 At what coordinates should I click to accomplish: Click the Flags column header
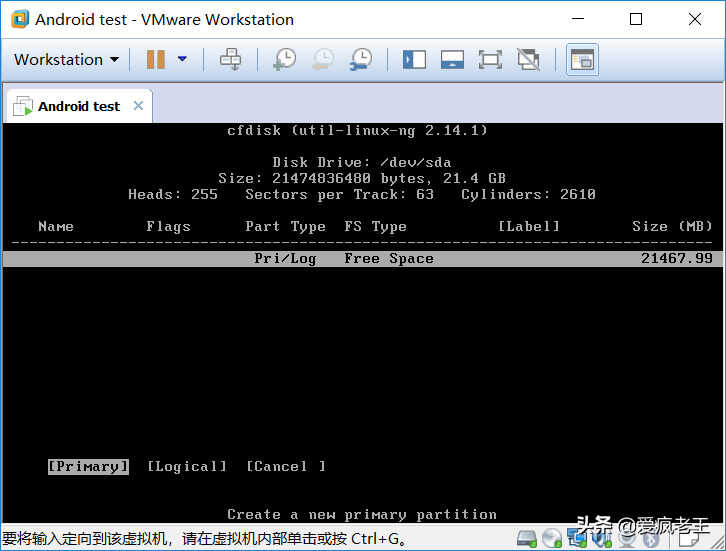pos(168,226)
